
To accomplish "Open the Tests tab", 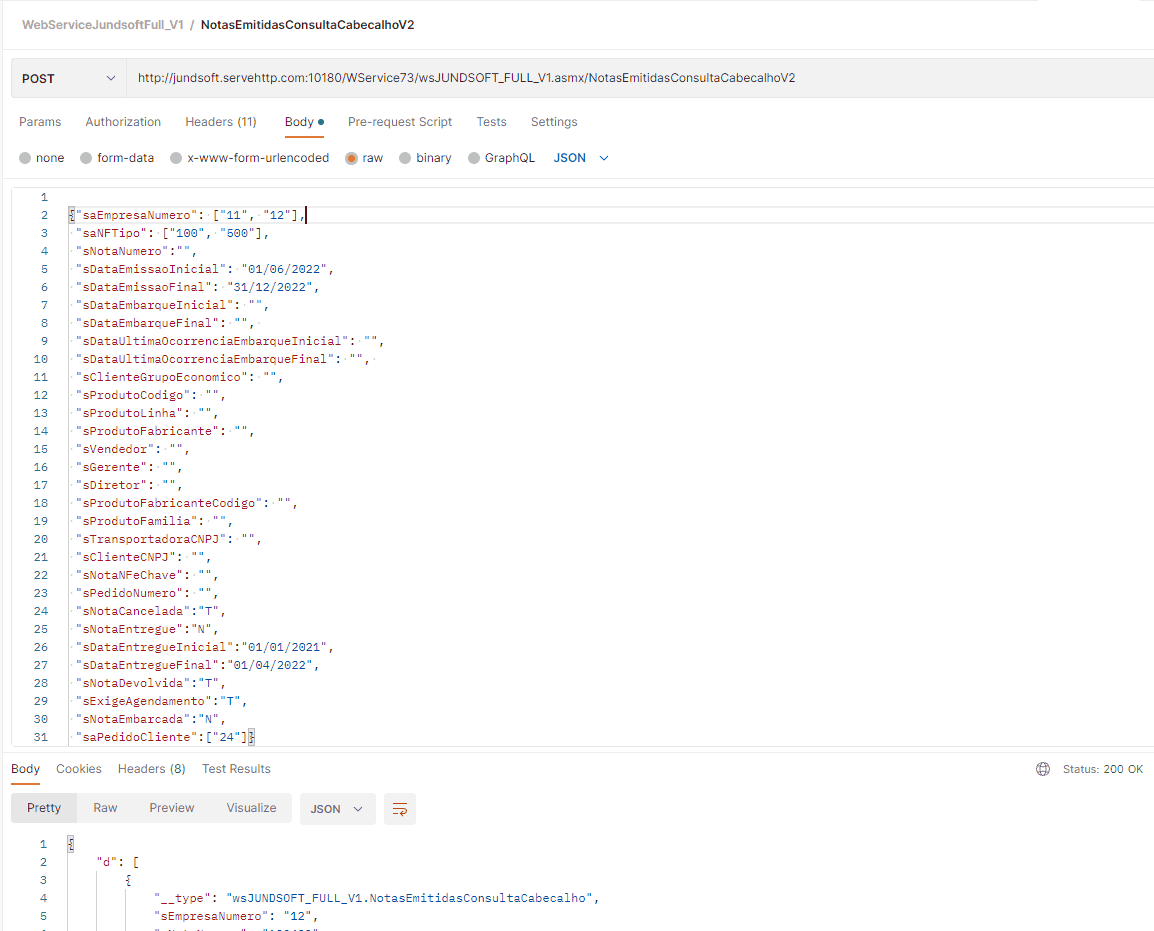I will click(x=491, y=122).
